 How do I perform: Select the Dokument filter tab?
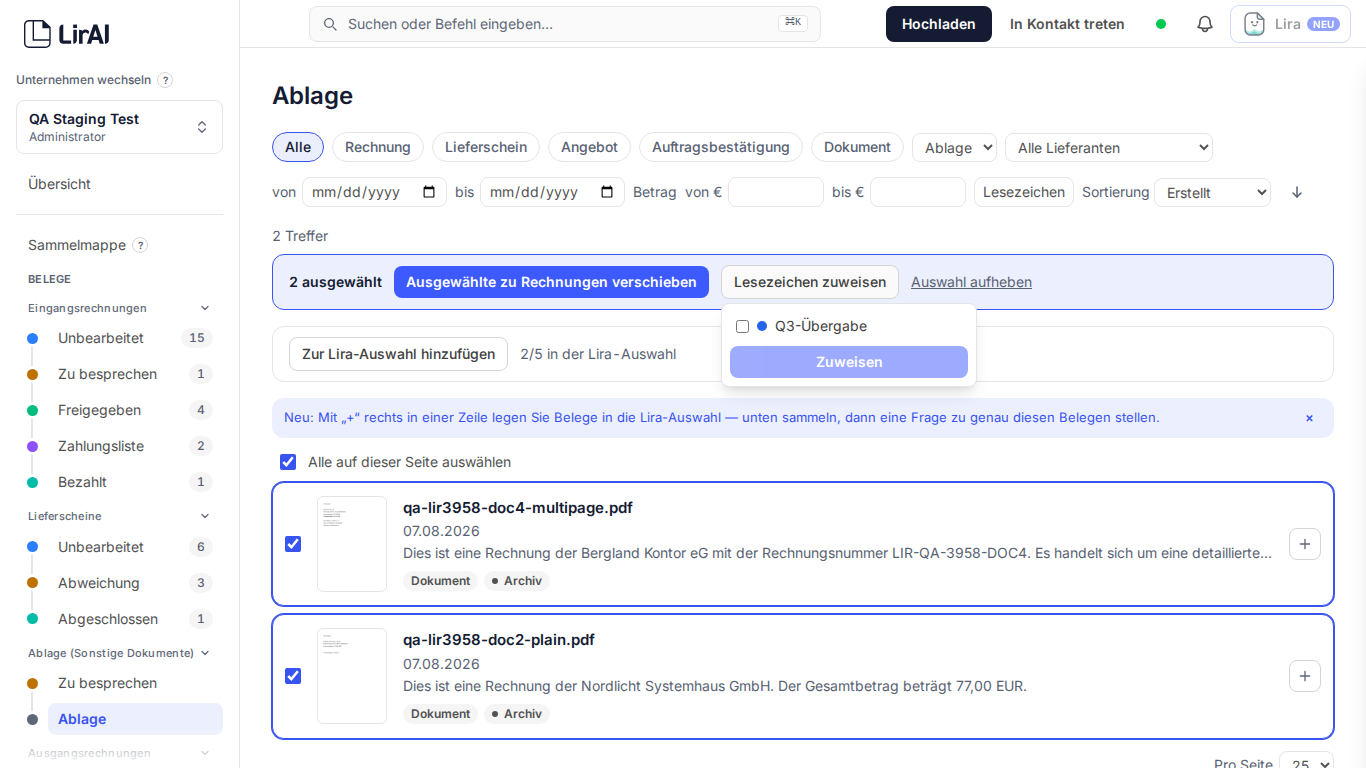tap(857, 147)
